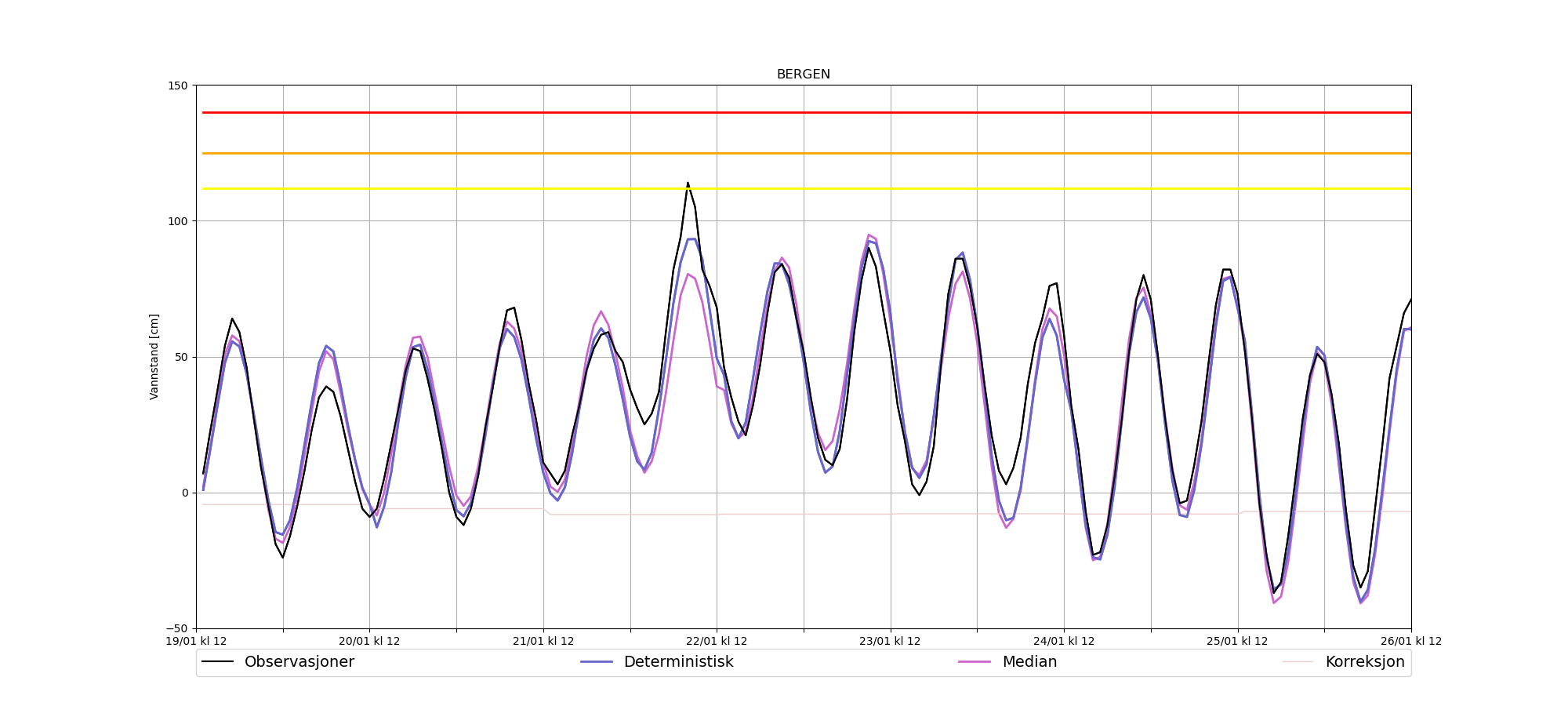Click the 23/01 kl 12 x-axis label

890,641
